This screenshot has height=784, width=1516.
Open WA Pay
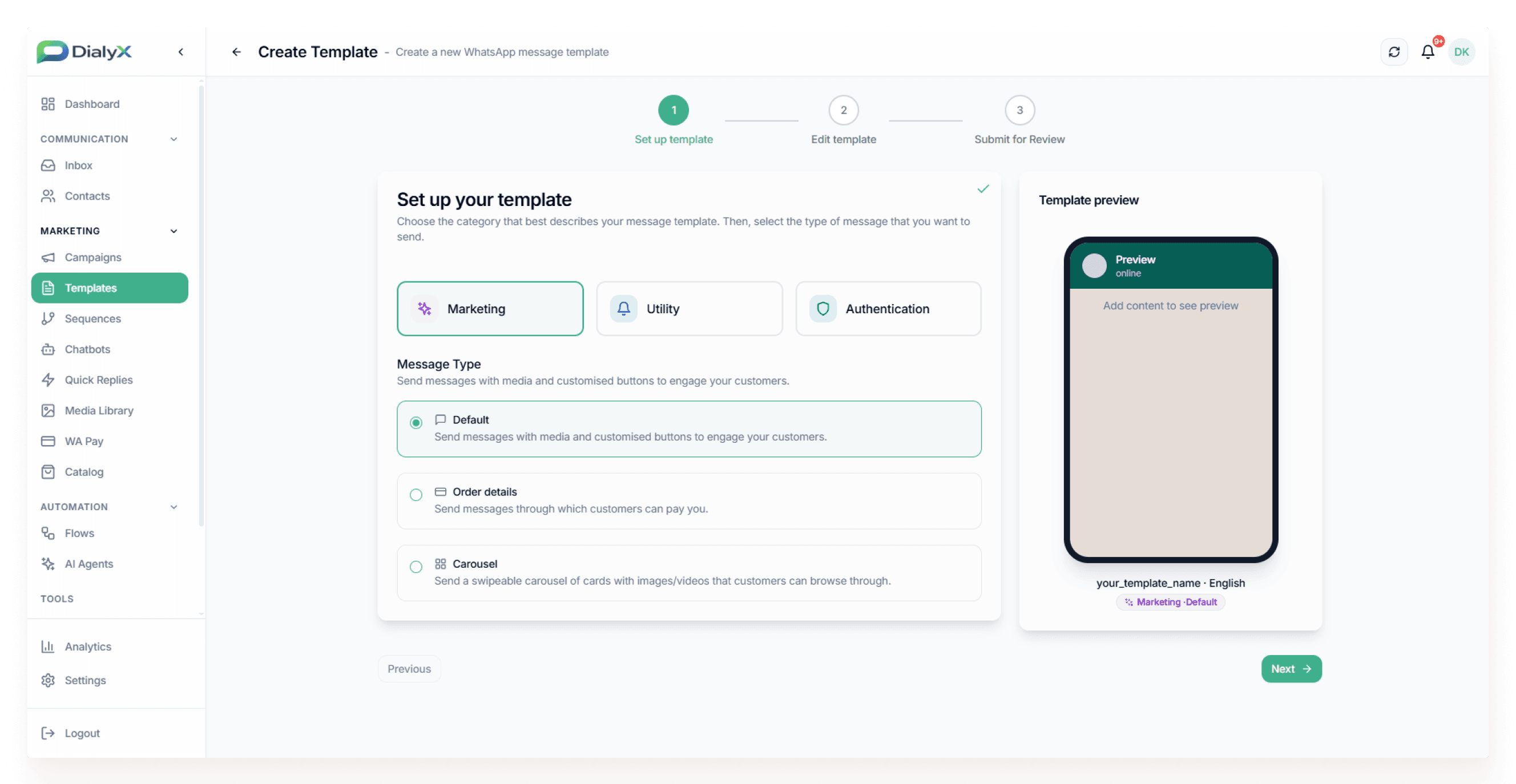(110, 441)
